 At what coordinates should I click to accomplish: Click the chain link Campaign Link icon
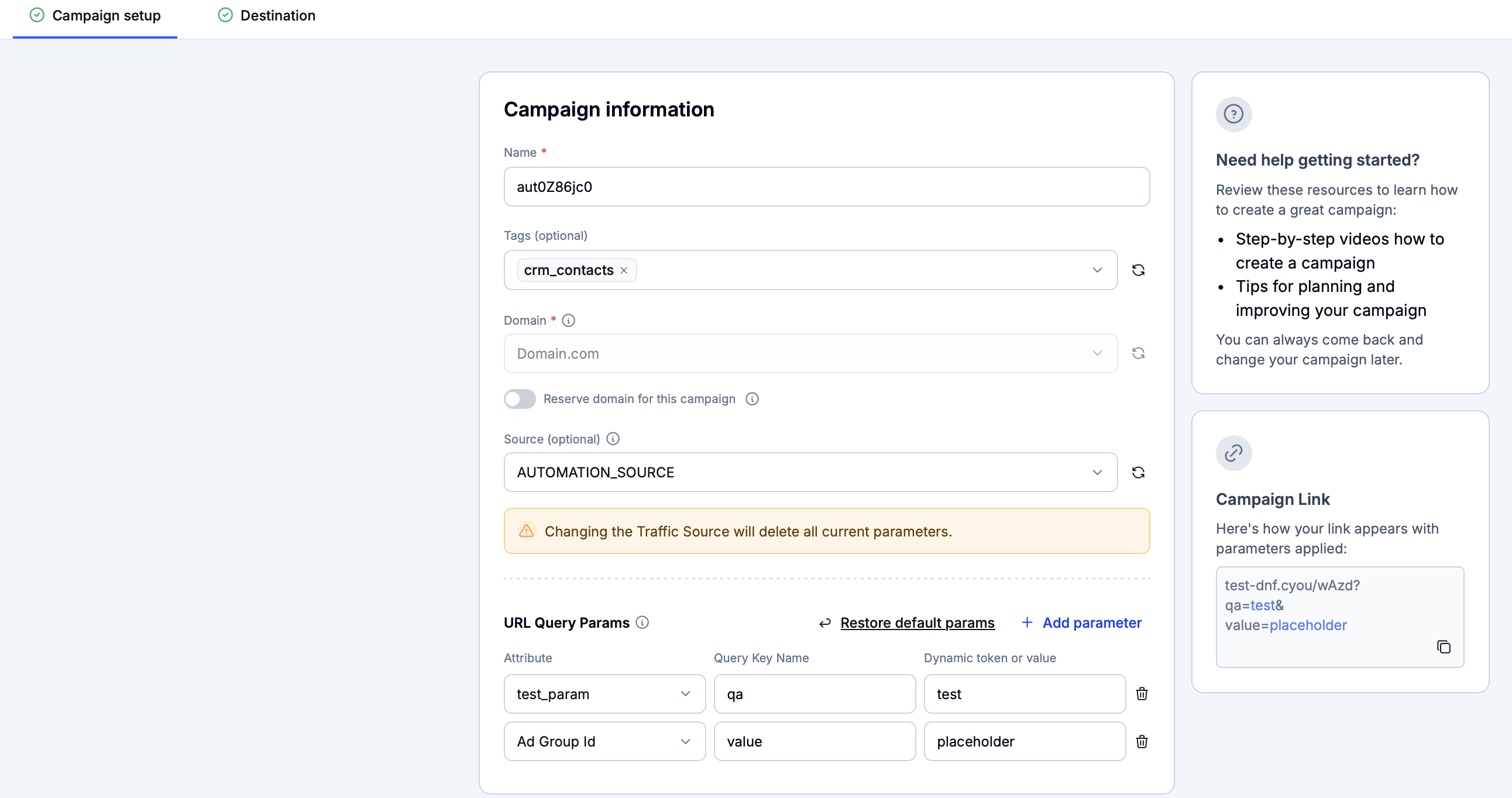1234,453
